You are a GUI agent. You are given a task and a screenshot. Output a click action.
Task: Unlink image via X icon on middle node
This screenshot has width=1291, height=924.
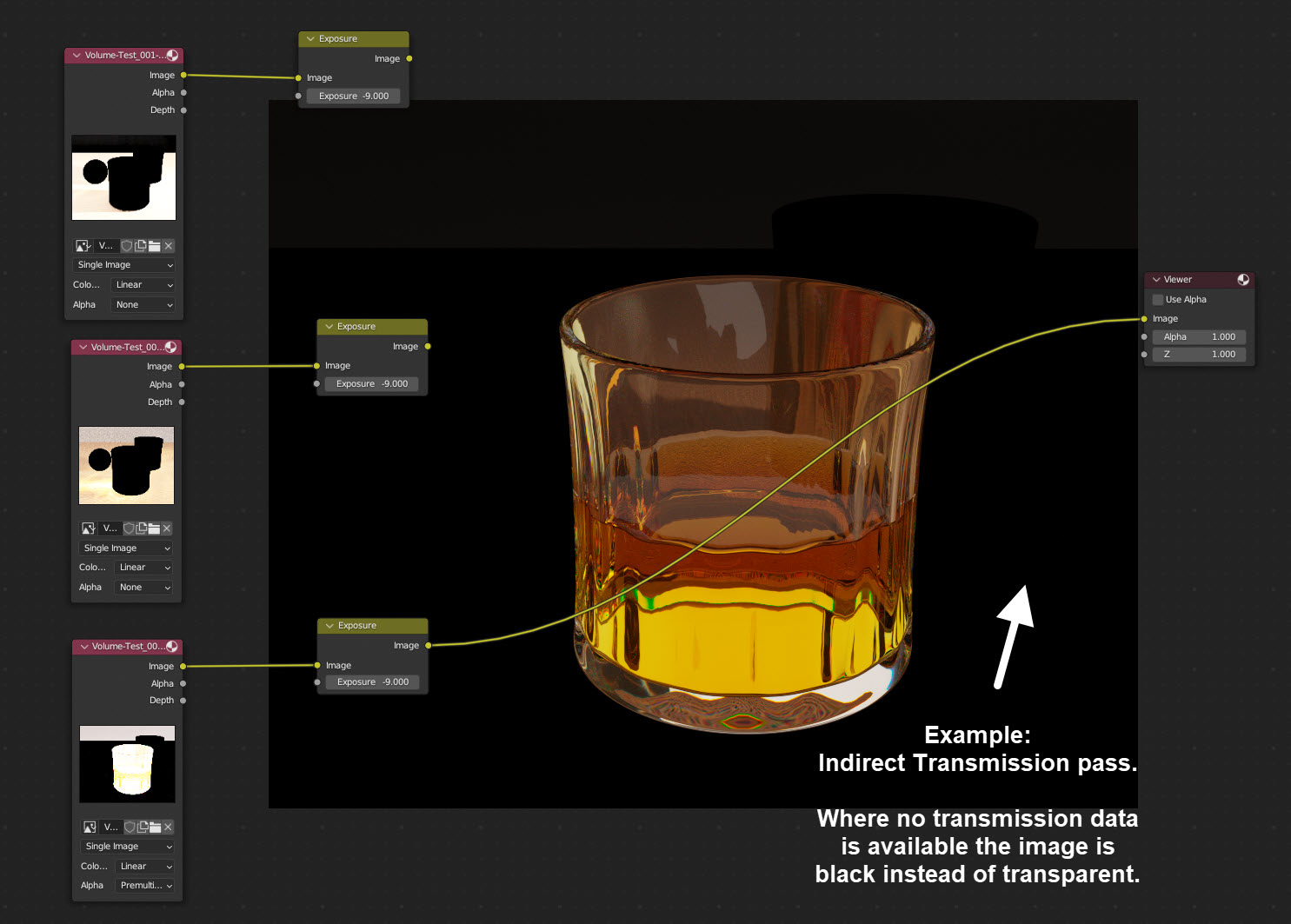pos(166,528)
